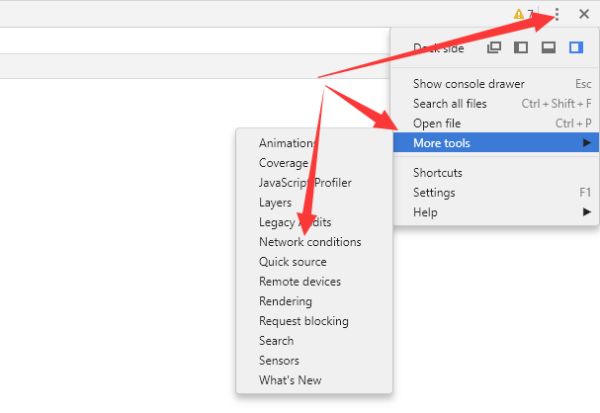Close the DevTools panel

pyautogui.click(x=584, y=14)
